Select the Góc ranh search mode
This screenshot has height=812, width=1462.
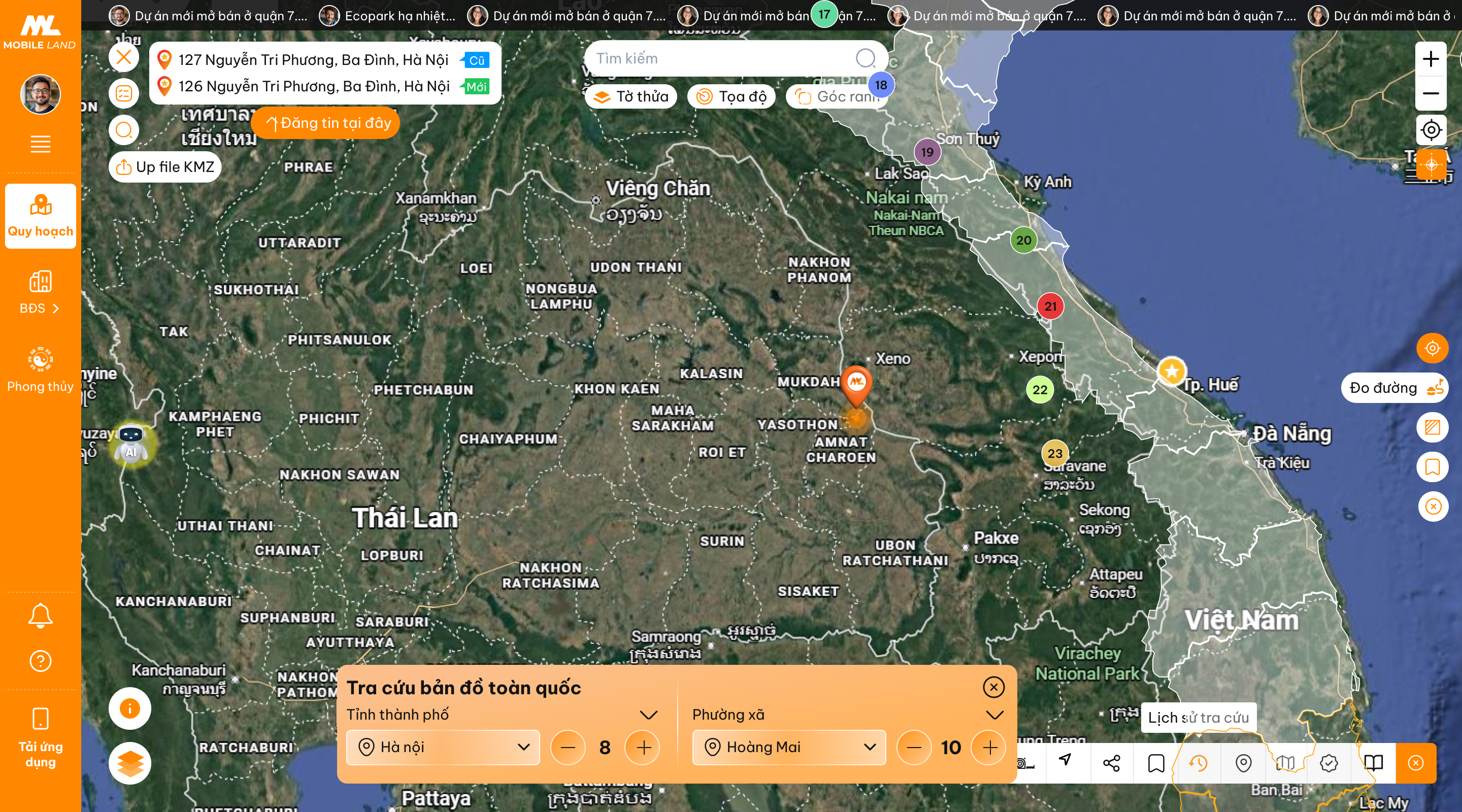pyautogui.click(x=837, y=96)
